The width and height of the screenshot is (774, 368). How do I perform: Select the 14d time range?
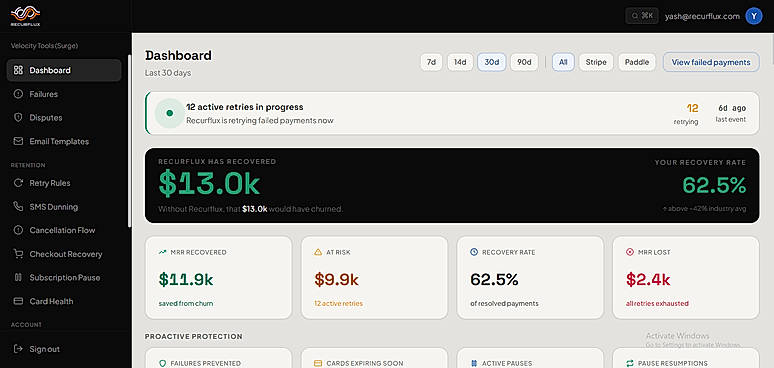point(460,62)
